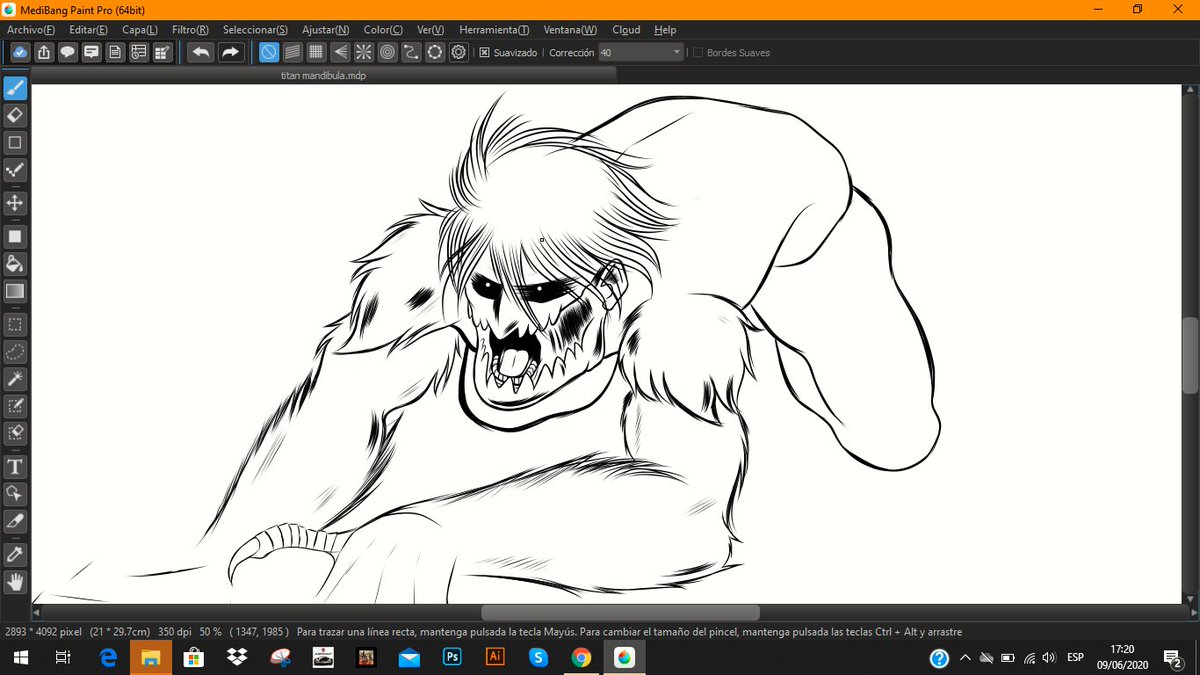Open Photoshop from the taskbar
Screen dimensions: 1200x675
(x=452, y=657)
